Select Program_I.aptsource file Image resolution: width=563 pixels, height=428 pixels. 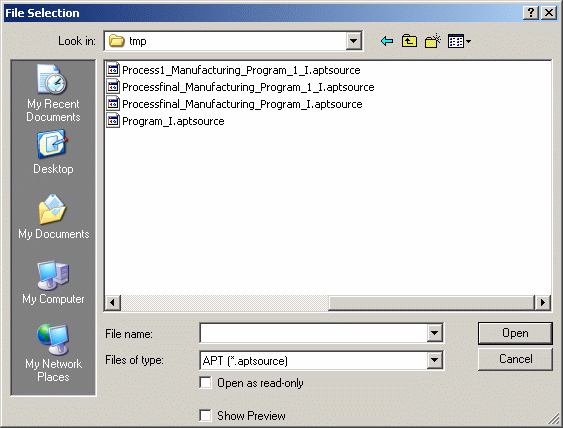(x=166, y=121)
